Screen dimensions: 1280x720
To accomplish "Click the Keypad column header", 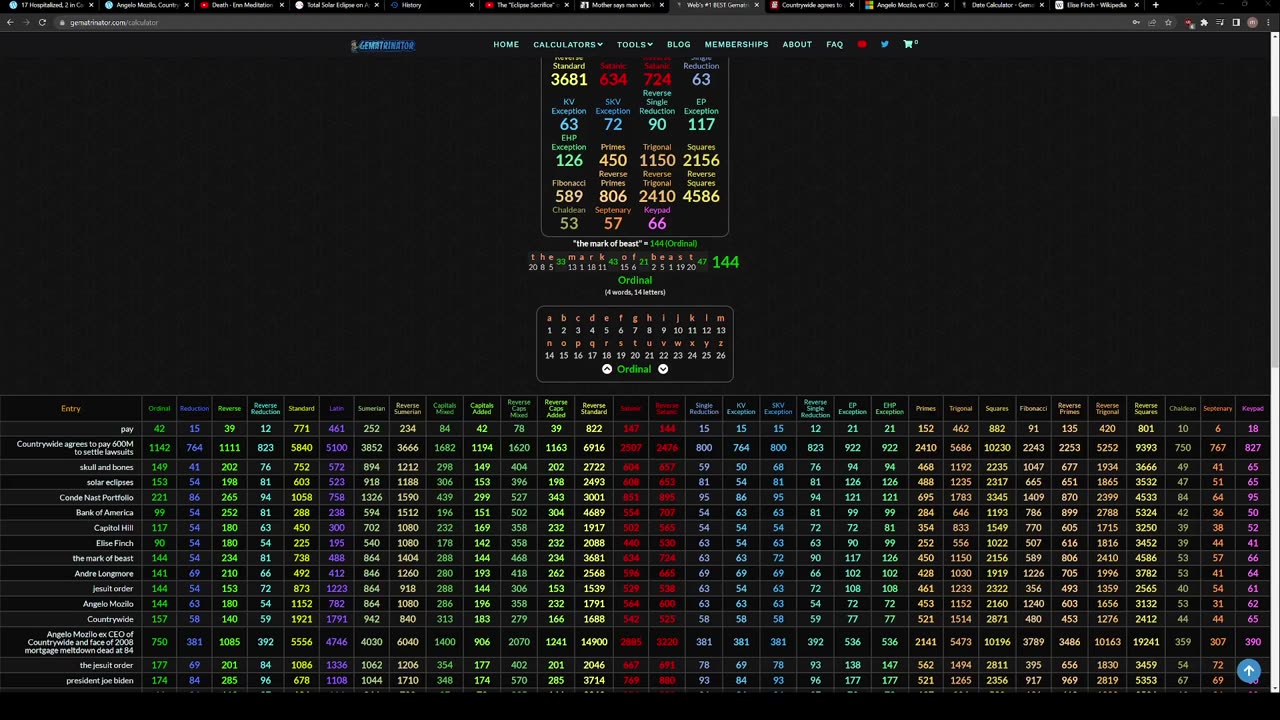I will point(1252,408).
